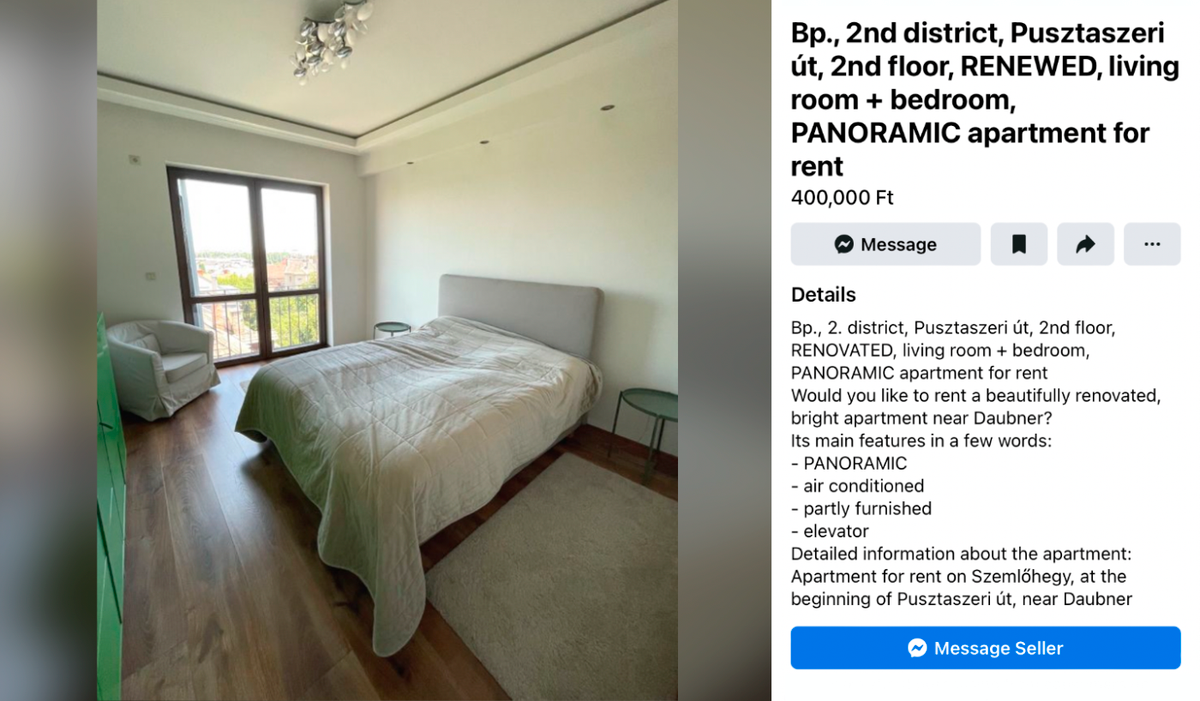Click the listing title mentioning Pusztaszeri út
Image resolution: width=1200 pixels, height=701 pixels.
click(985, 99)
